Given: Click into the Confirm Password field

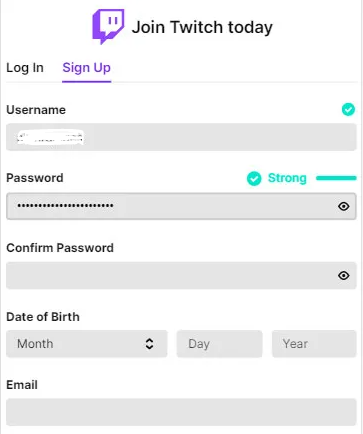Looking at the screenshot, I should click(x=181, y=275).
